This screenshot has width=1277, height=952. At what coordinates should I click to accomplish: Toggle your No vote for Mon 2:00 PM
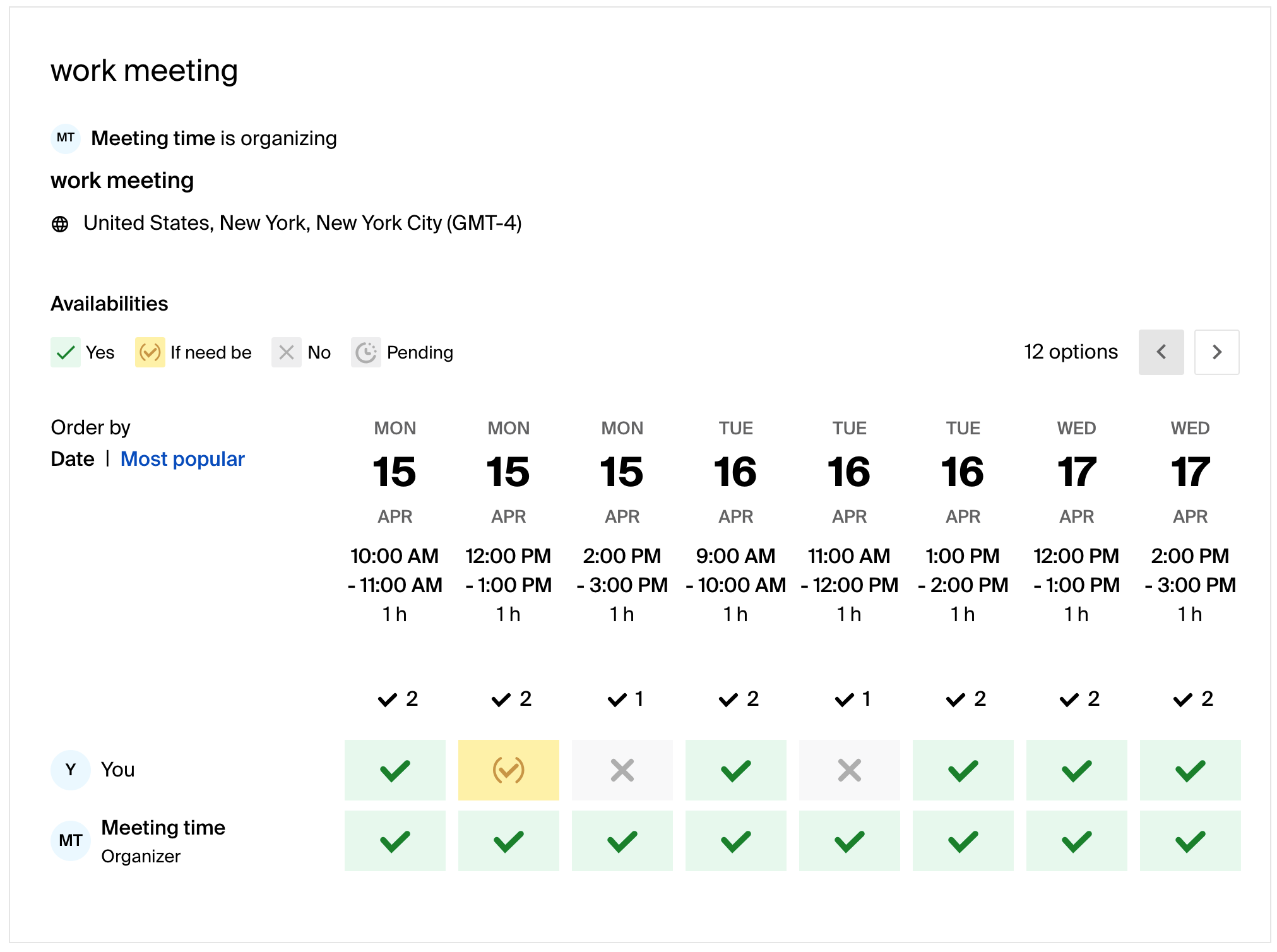click(622, 770)
